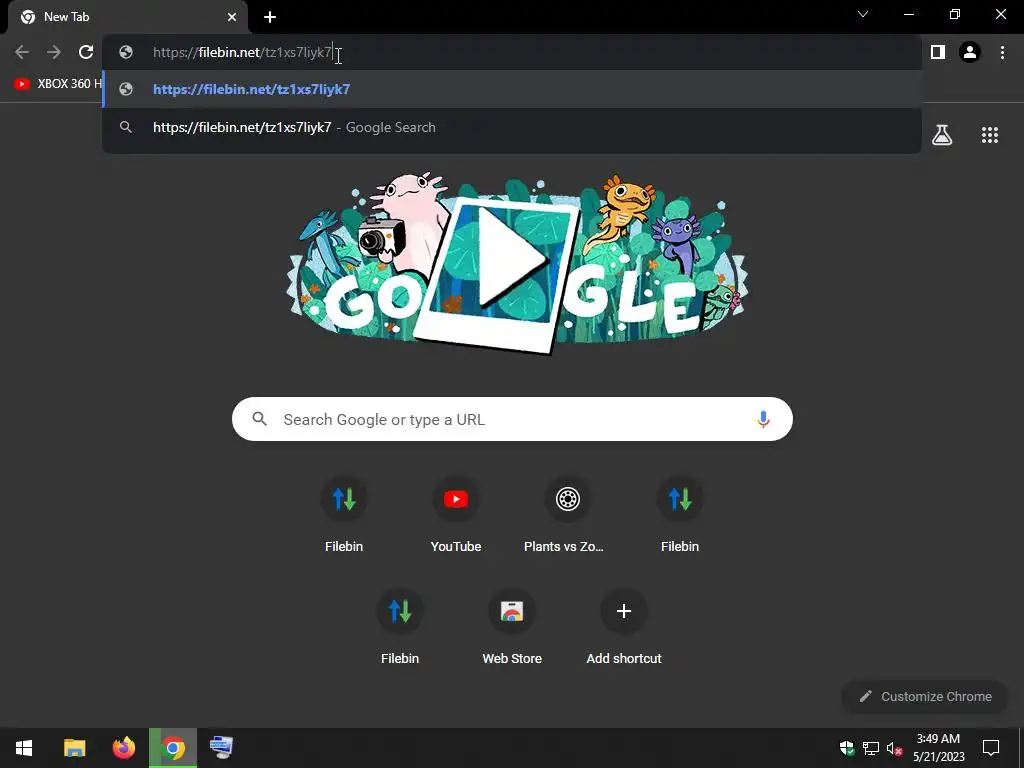This screenshot has width=1024, height=768.
Task: Reload the page with the refresh icon
Action: tap(86, 52)
